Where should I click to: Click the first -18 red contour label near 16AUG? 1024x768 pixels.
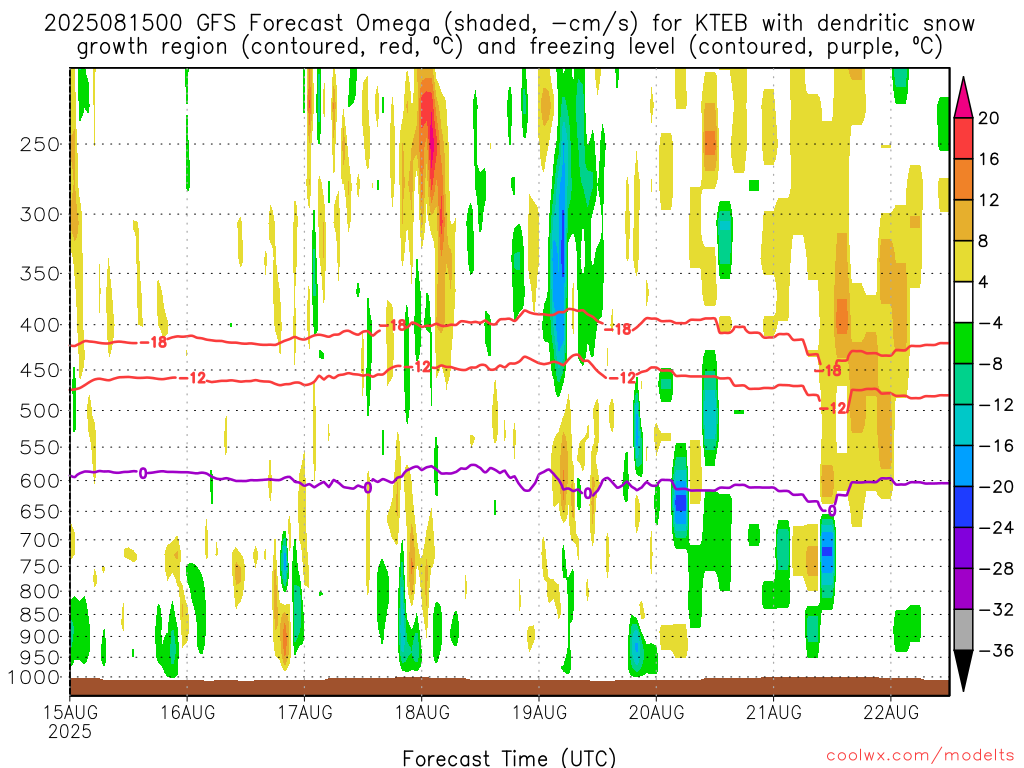(154, 342)
